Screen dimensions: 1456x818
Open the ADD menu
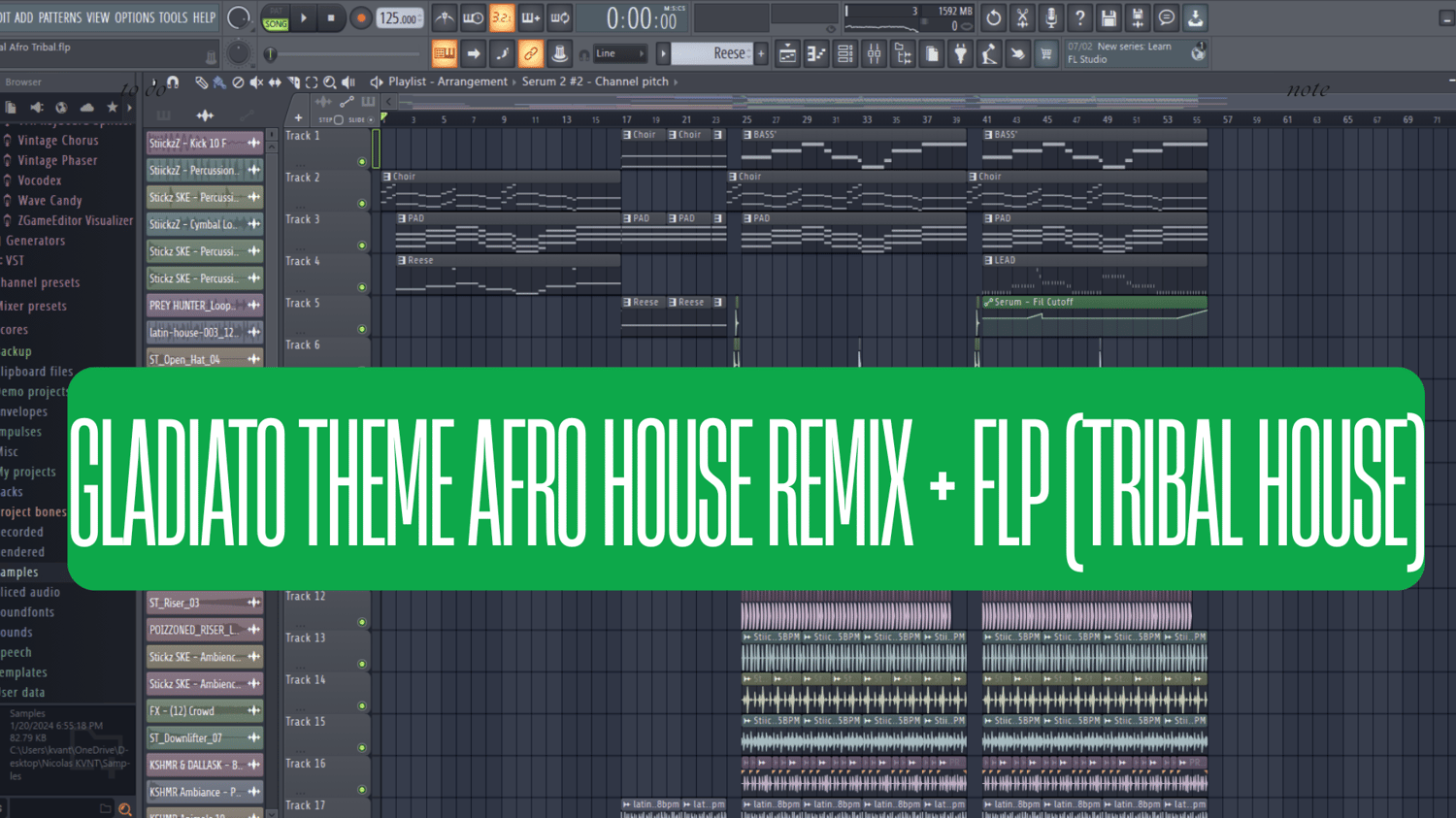click(x=23, y=17)
